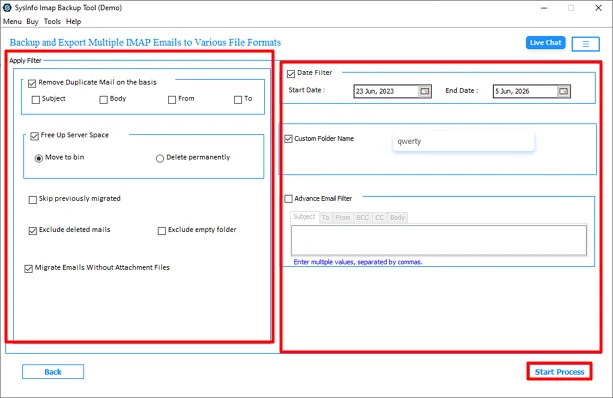Click the 'Backup and Export Multiple IMAP Emails' heading
Screen dimensions: 613x398
click(145, 42)
